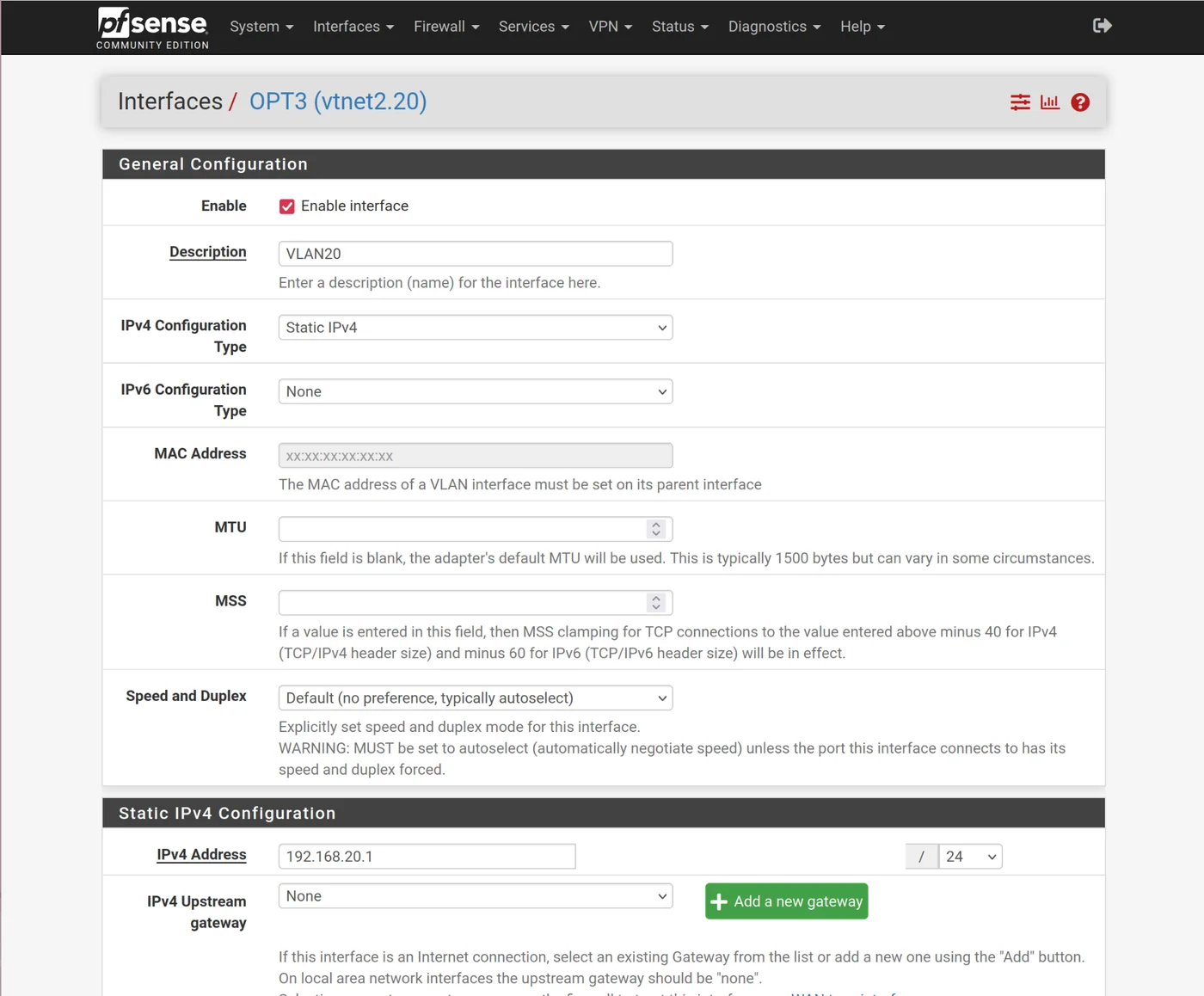Open the Speed and Duplex dropdown

pyautogui.click(x=475, y=698)
